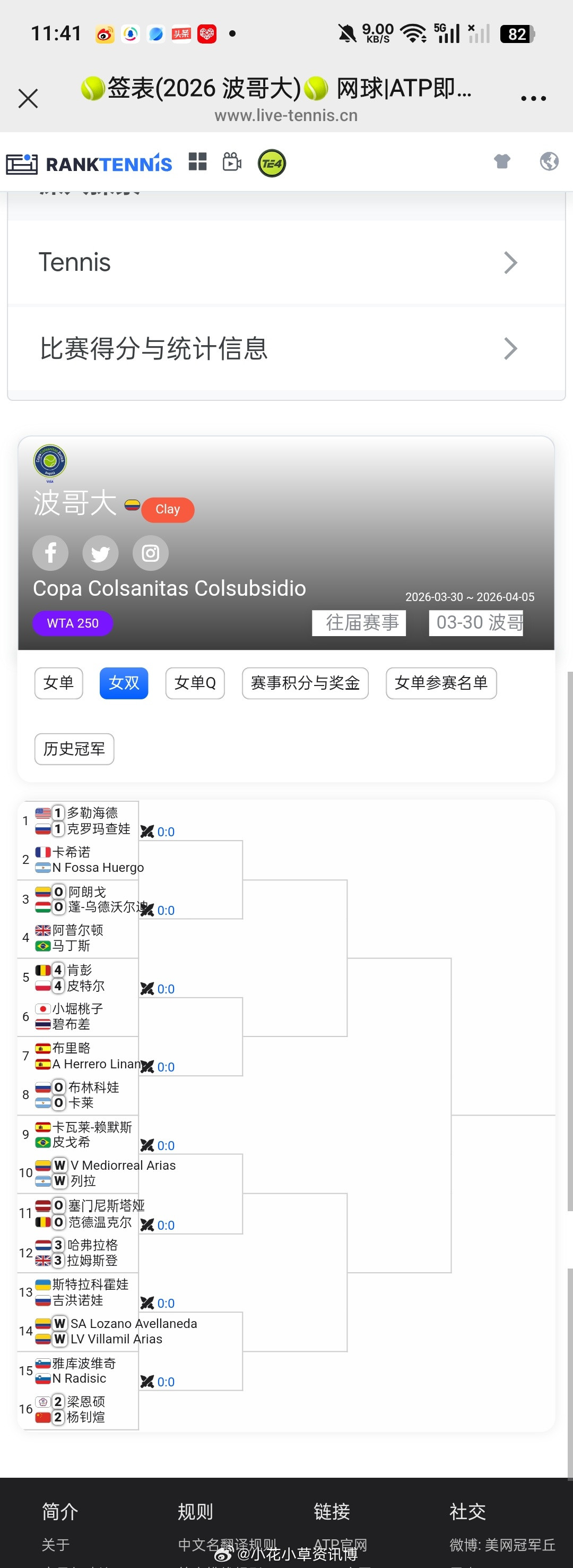This screenshot has width=573, height=1568.
Task: Click the shirt merchandise icon
Action: (x=502, y=161)
